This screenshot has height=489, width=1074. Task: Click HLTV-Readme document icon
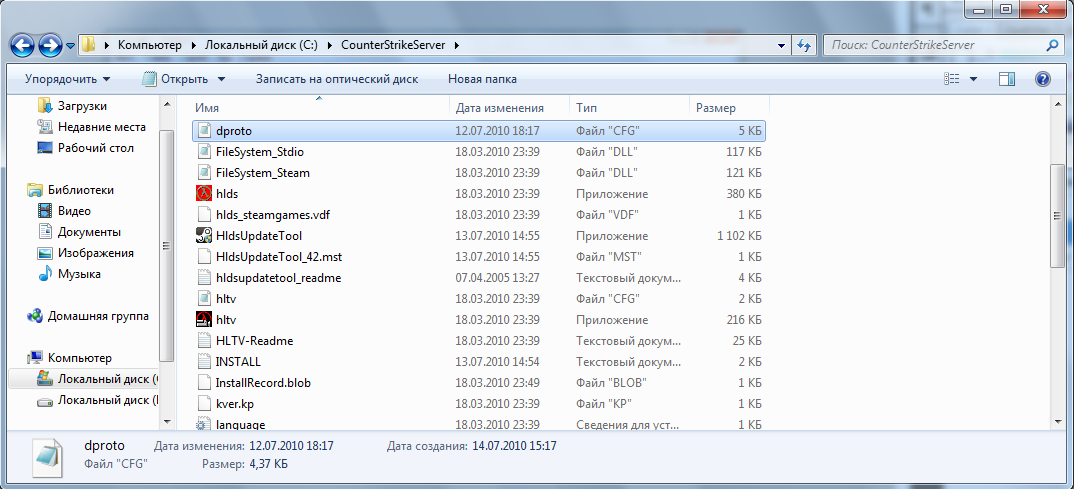point(203,340)
